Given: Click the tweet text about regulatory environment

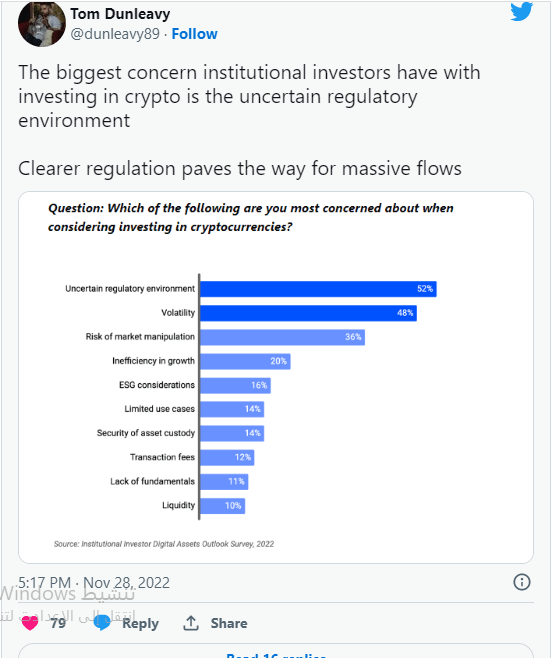Looking at the screenshot, I should (249, 96).
